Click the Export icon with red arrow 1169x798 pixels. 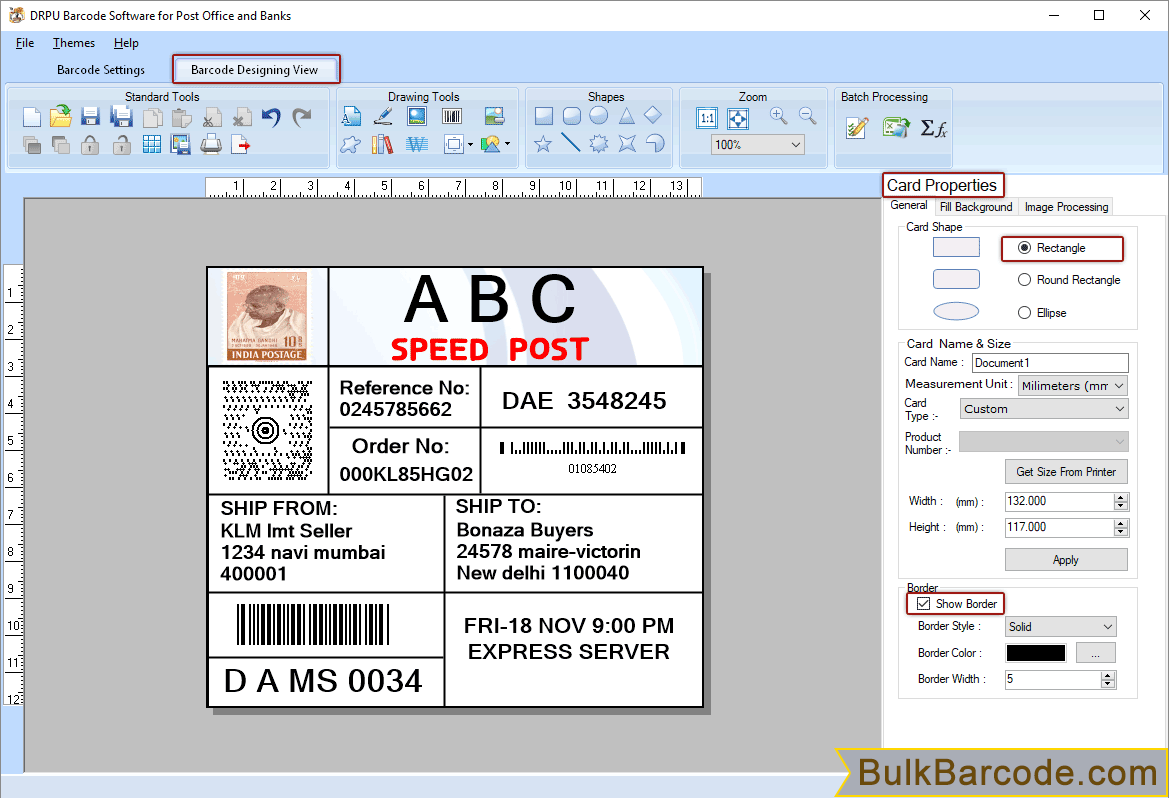[241, 145]
